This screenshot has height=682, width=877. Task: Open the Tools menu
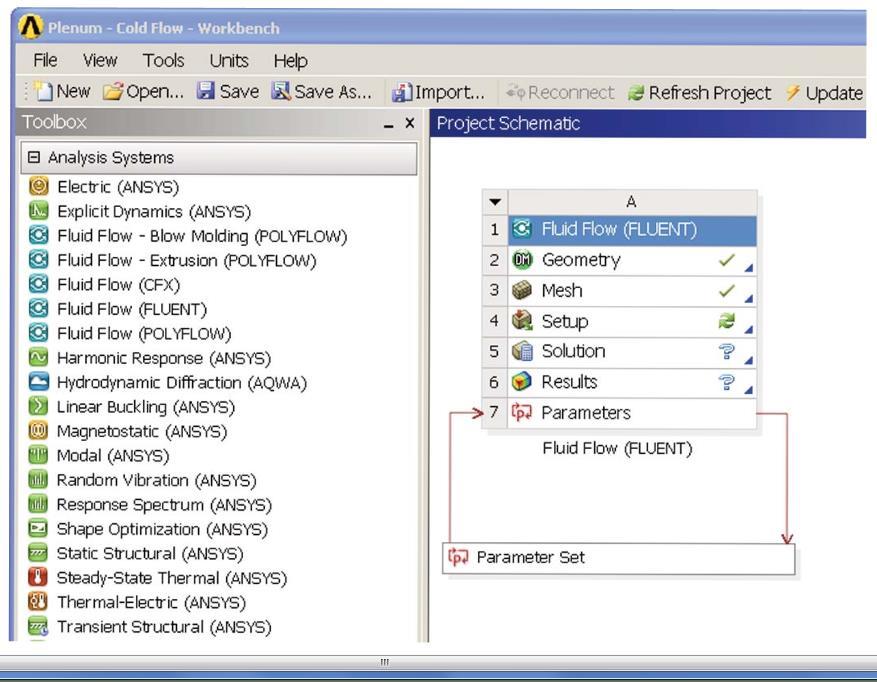pos(163,60)
